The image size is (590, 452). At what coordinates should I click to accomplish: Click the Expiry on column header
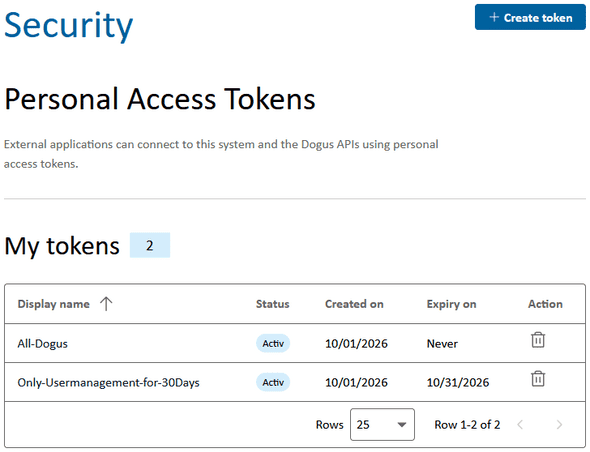coord(451,304)
